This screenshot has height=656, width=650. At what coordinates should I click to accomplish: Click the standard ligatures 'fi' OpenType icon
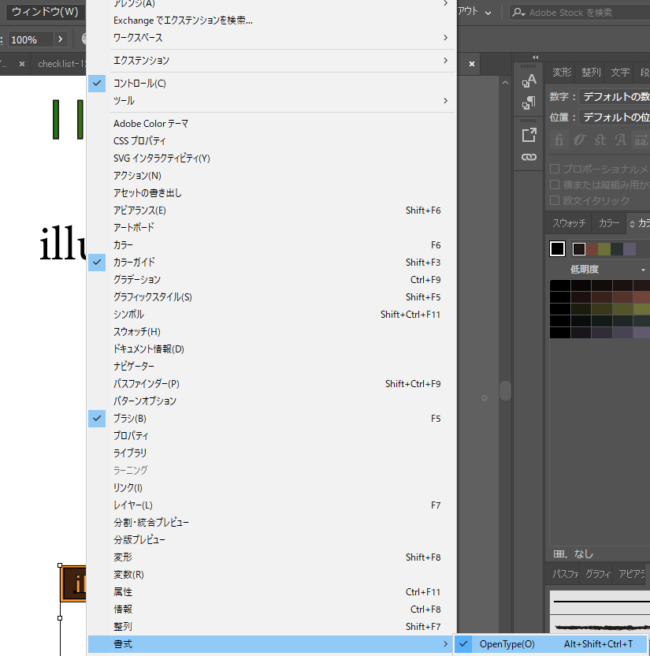click(x=561, y=140)
